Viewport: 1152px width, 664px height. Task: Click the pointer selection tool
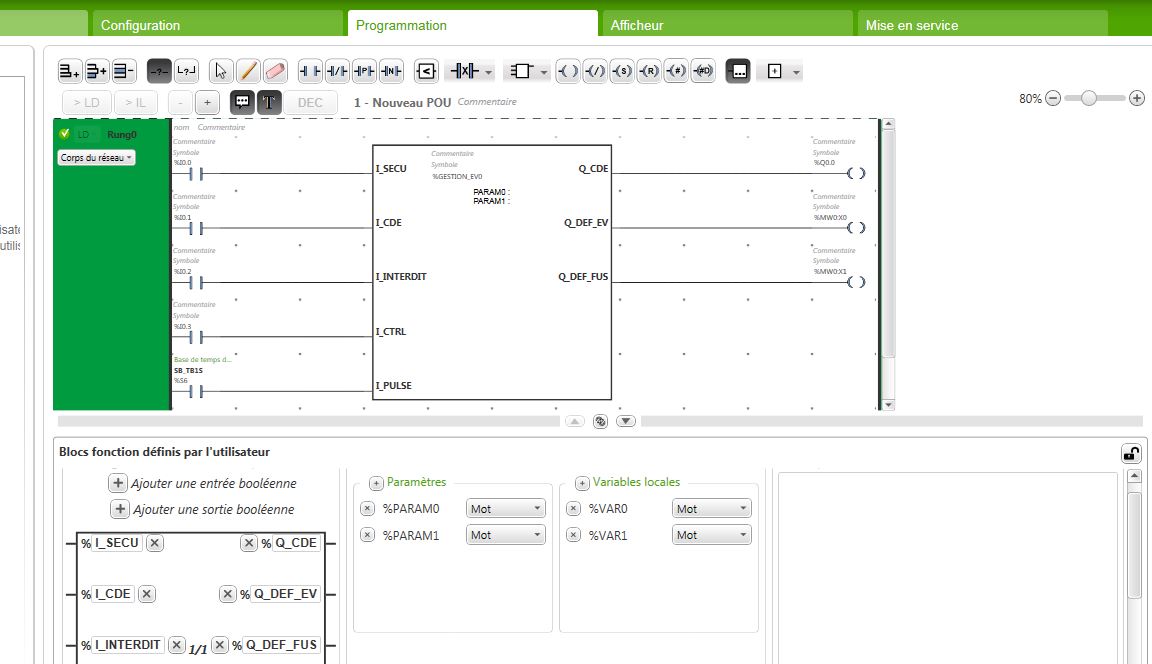coord(221,71)
